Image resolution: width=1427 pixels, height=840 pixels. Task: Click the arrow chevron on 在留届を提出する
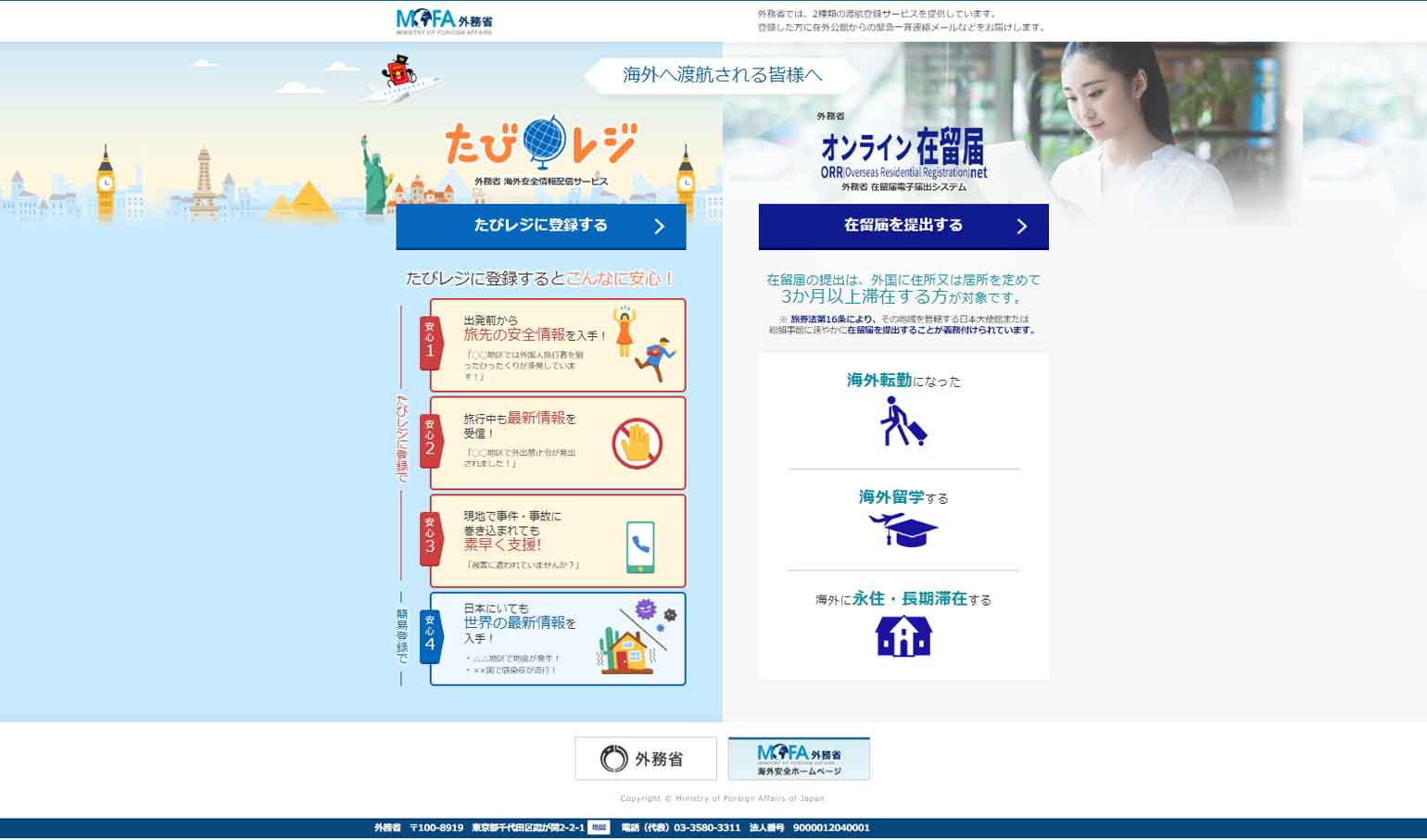click(1021, 227)
